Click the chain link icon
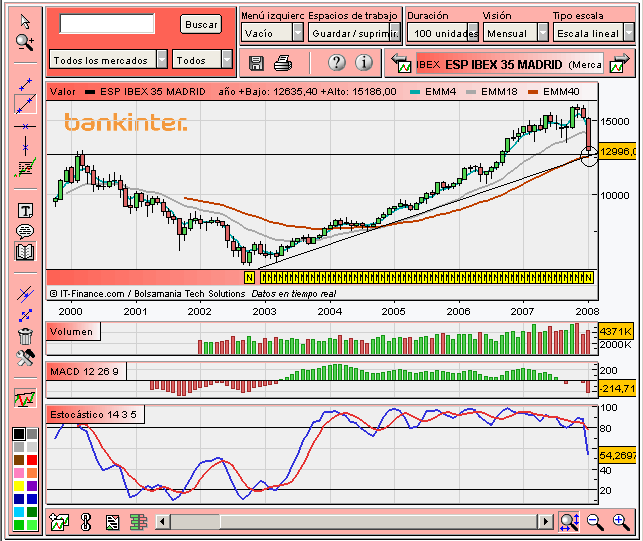This screenshot has height=541, width=643. [x=86, y=522]
